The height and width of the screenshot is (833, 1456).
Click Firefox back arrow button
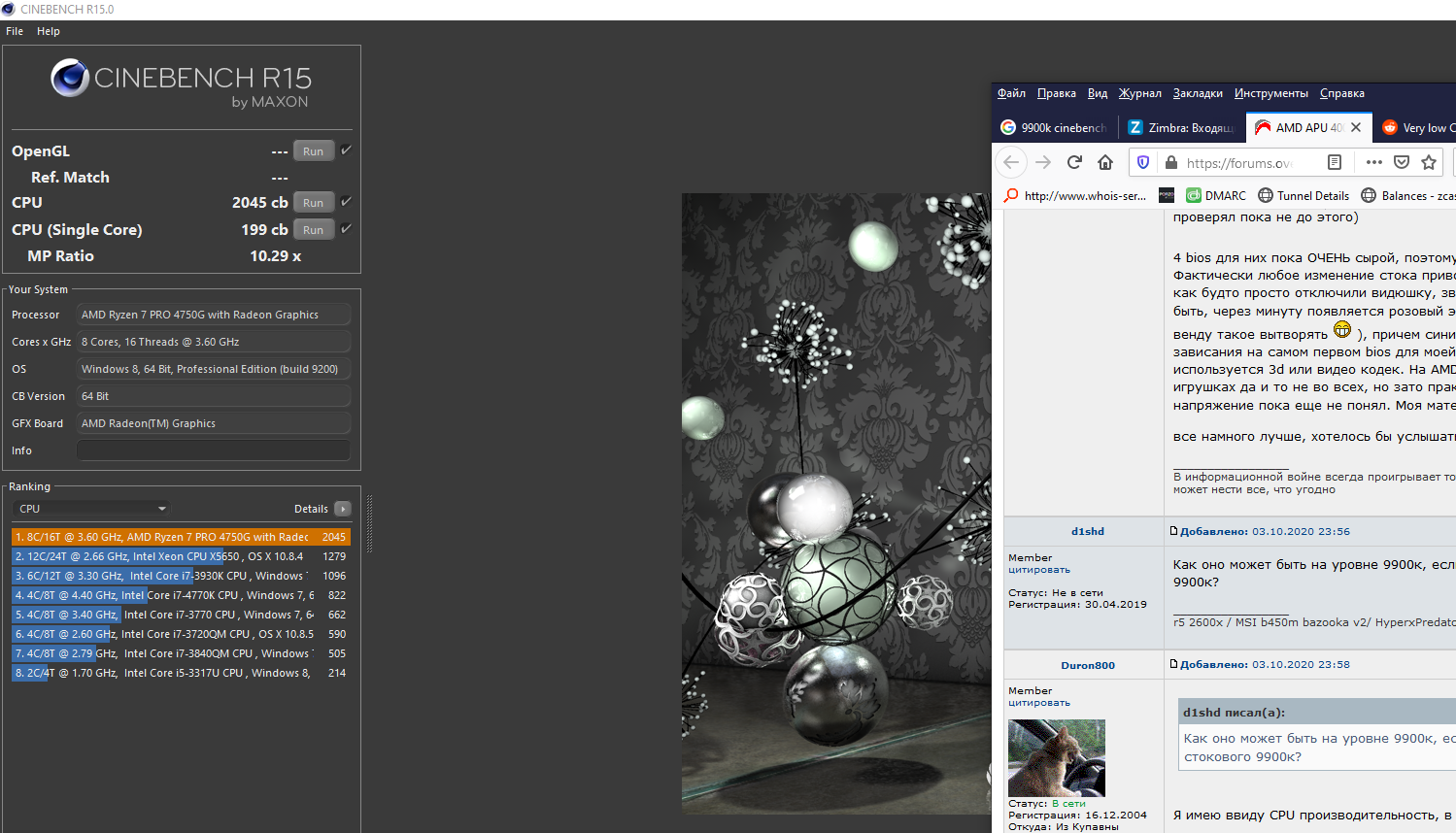1011,162
